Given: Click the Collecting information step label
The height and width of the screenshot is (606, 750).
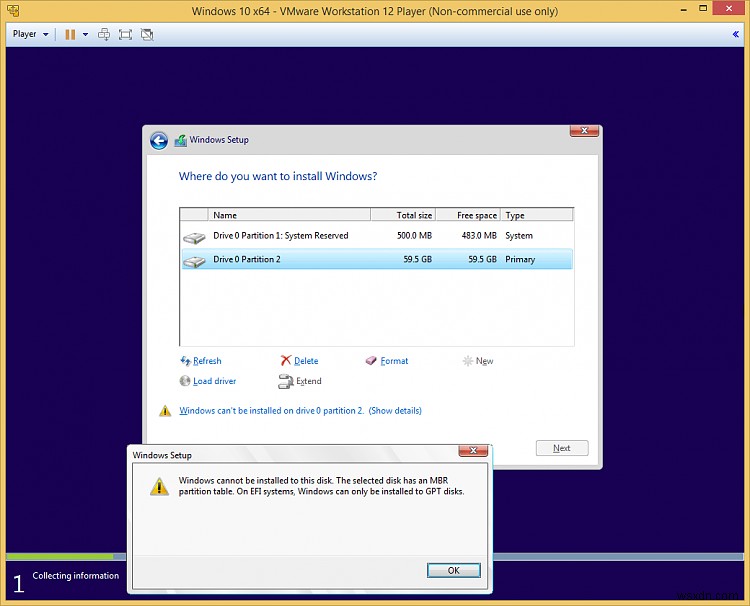Looking at the screenshot, I should pos(76,575).
